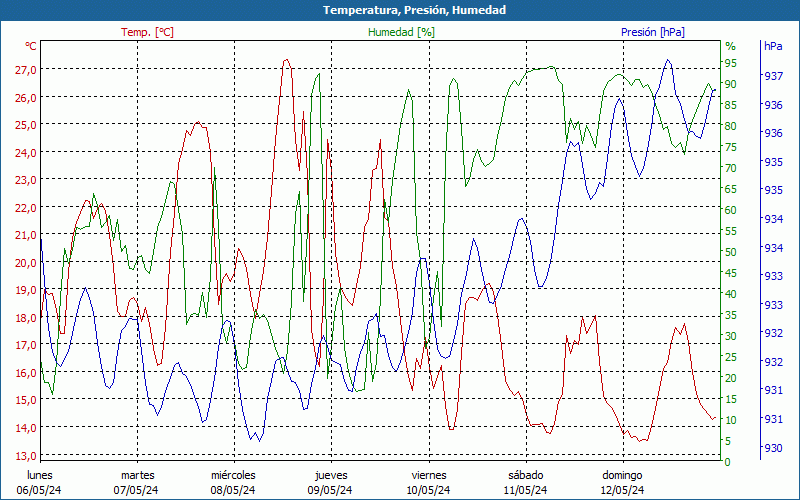The width and height of the screenshot is (800, 500).
Task: Click the '15,0' temperature axis value
Action: (x=26, y=401)
